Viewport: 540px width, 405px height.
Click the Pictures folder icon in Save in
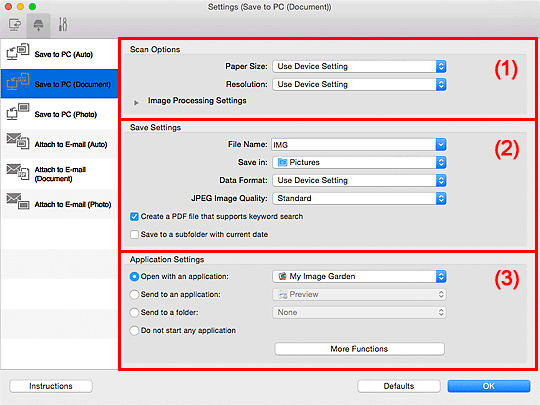tap(282, 162)
